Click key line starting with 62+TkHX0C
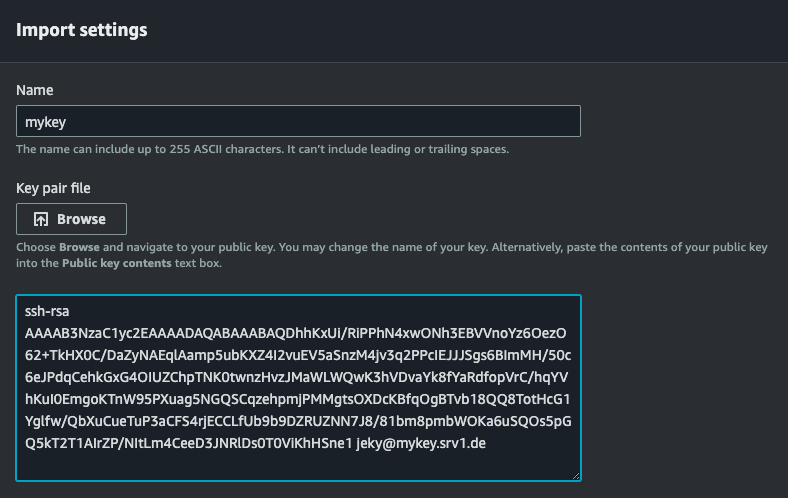Screen dimensions: 788x498 click(x=296, y=355)
